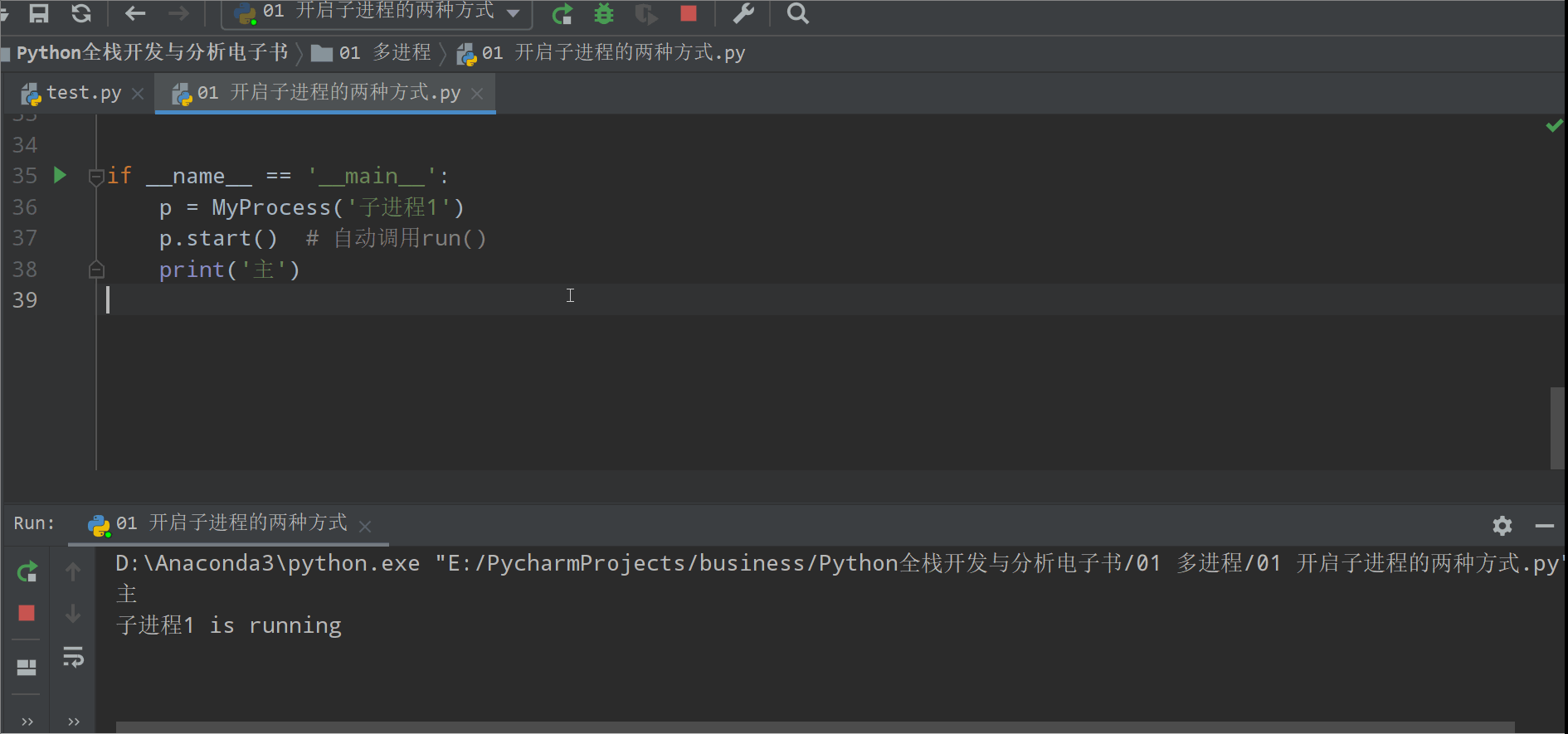The image size is (1568, 734).
Task: Click the green inspection checkmark in editor
Action: tap(1554, 125)
